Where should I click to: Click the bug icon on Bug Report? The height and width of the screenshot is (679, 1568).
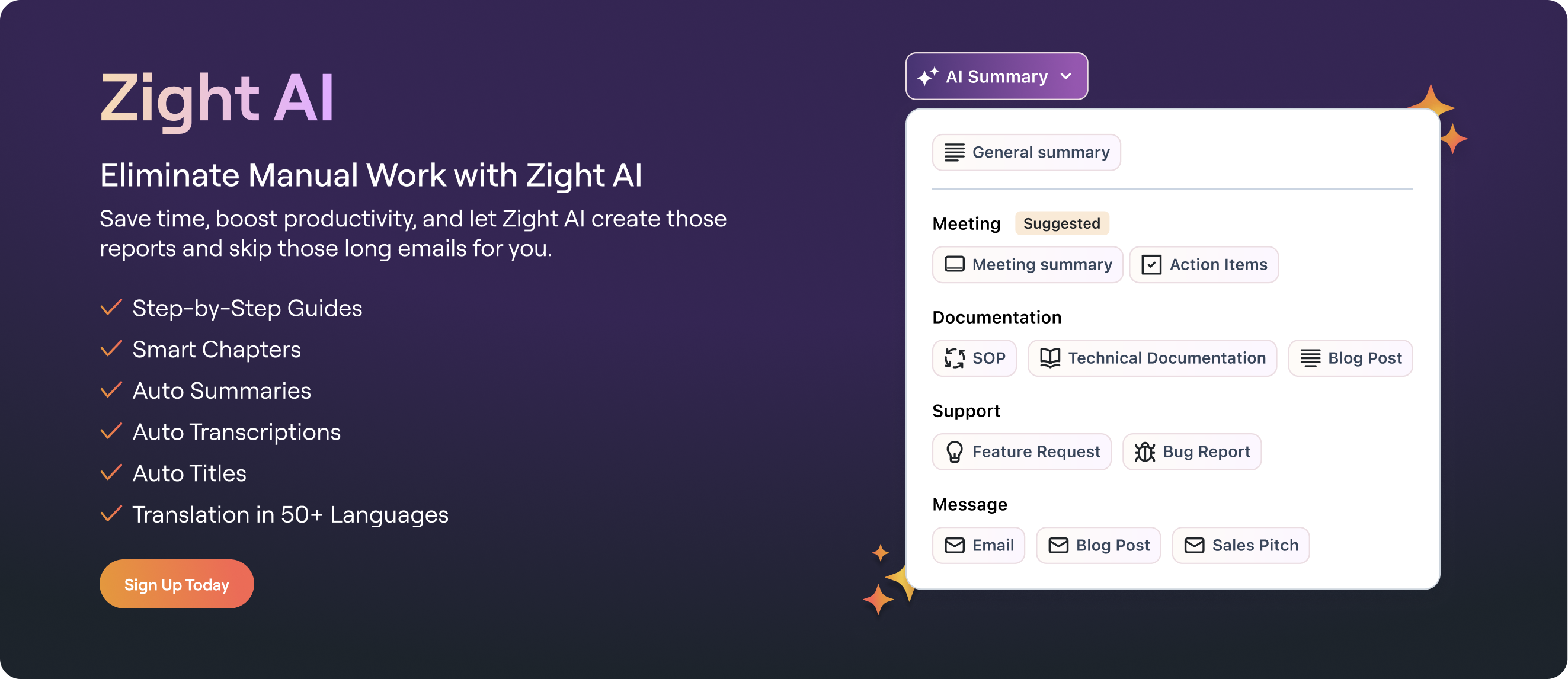pos(1145,451)
